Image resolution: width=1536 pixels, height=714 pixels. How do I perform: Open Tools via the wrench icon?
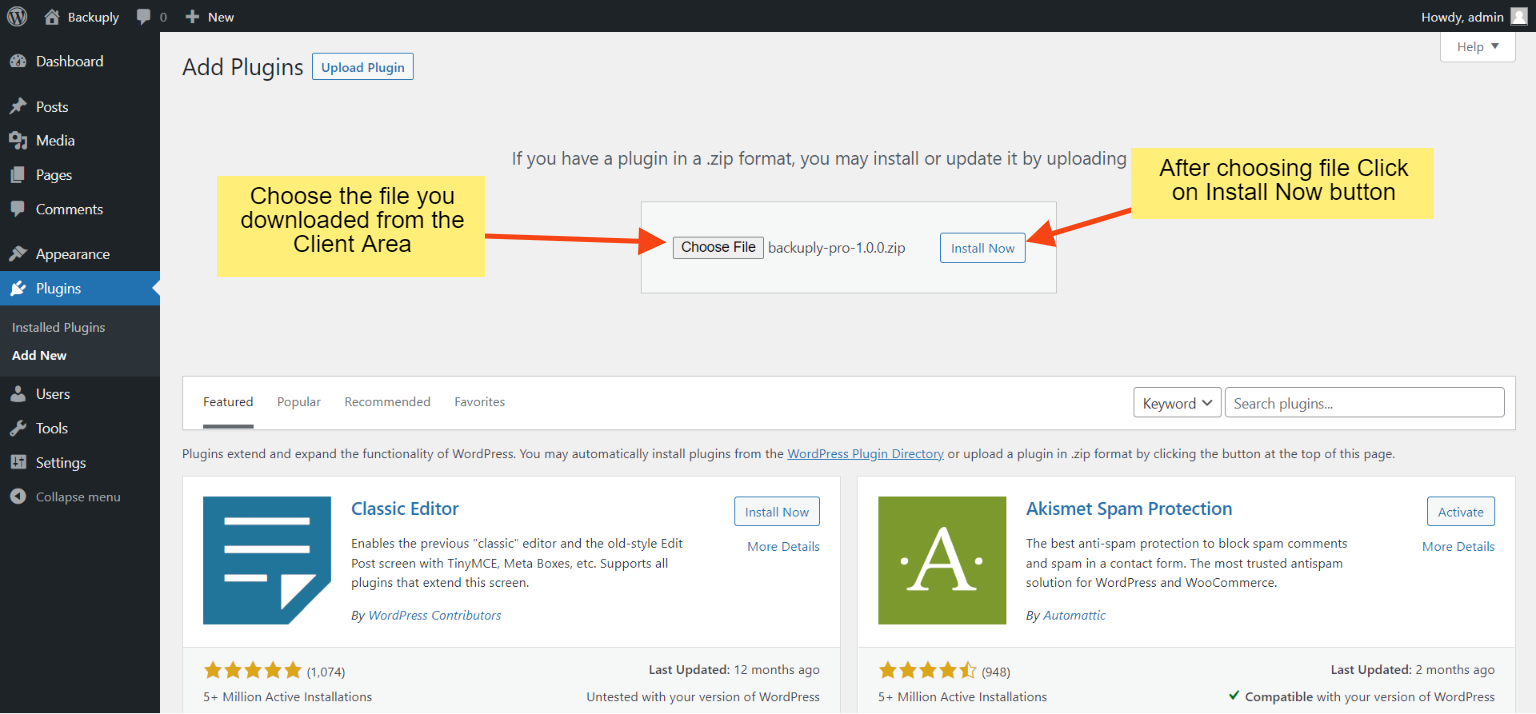(18, 428)
